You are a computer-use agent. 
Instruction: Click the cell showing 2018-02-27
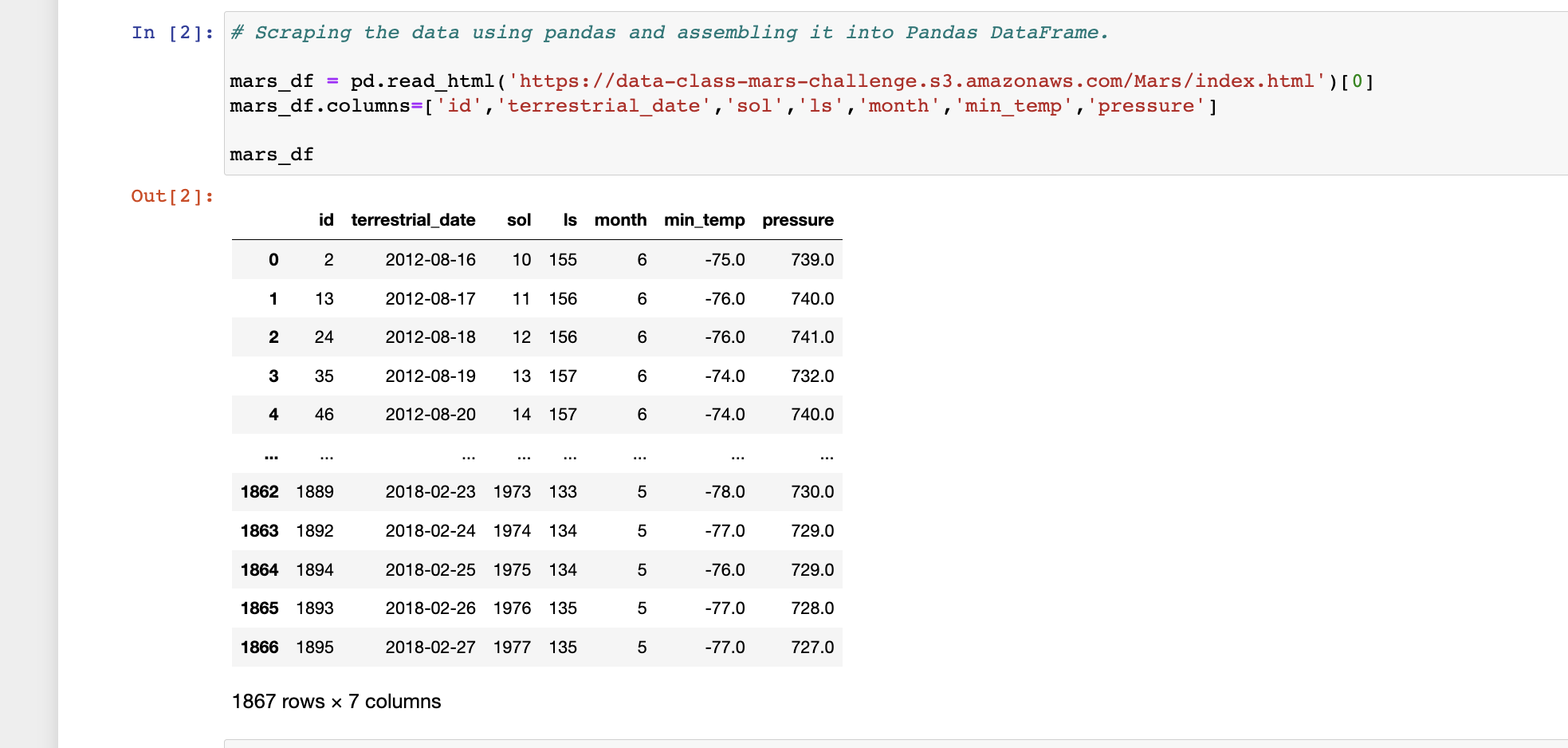coord(430,647)
